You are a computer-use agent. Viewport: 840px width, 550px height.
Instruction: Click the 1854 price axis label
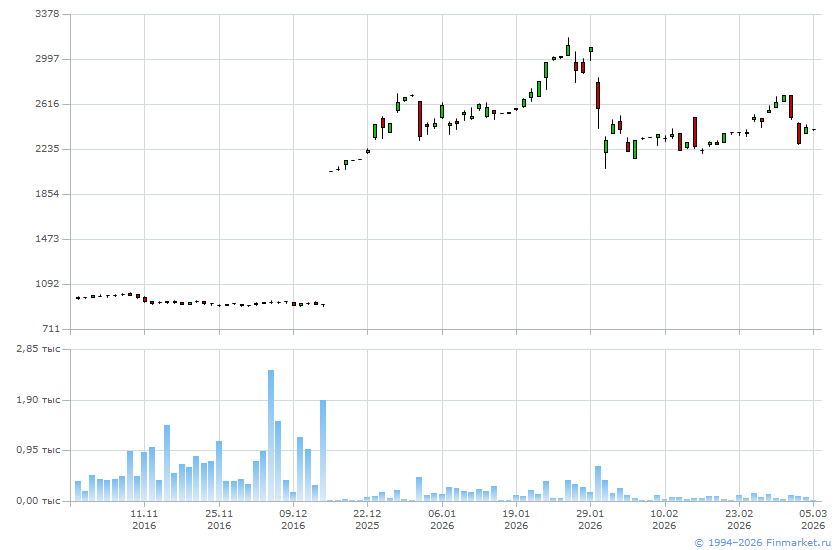click(x=46, y=194)
